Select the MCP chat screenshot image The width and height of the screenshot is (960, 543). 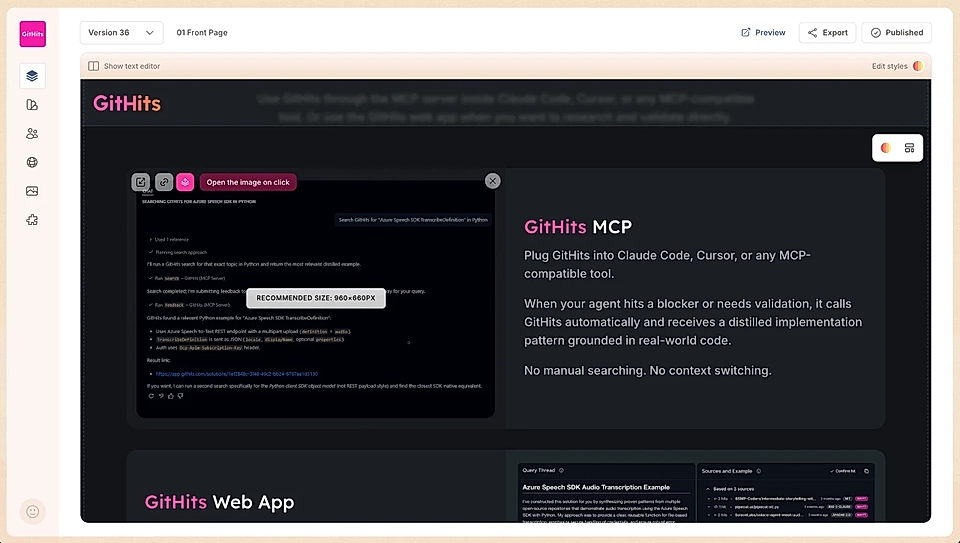(x=315, y=299)
